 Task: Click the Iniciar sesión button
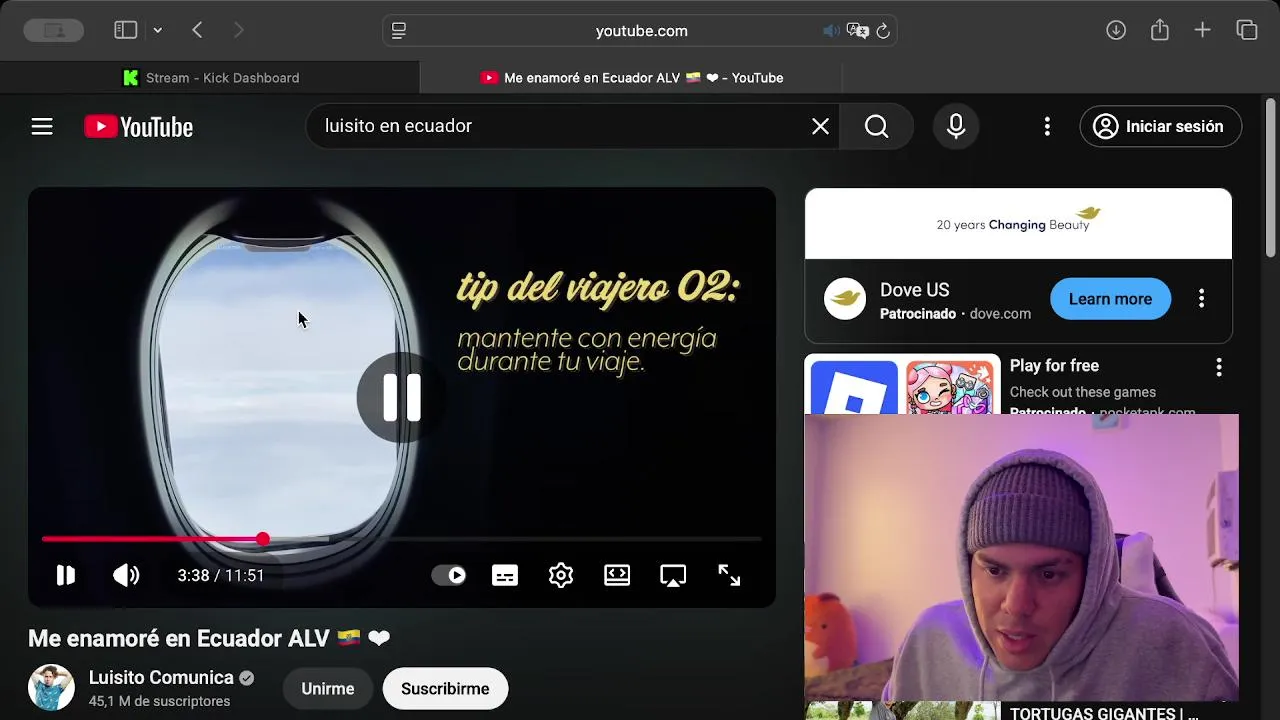click(x=1160, y=126)
